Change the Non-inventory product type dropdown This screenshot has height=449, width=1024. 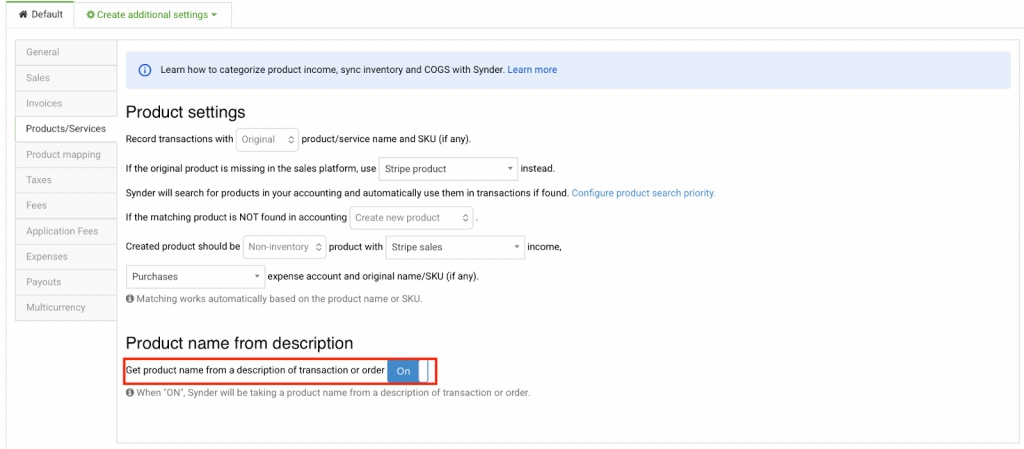284,246
